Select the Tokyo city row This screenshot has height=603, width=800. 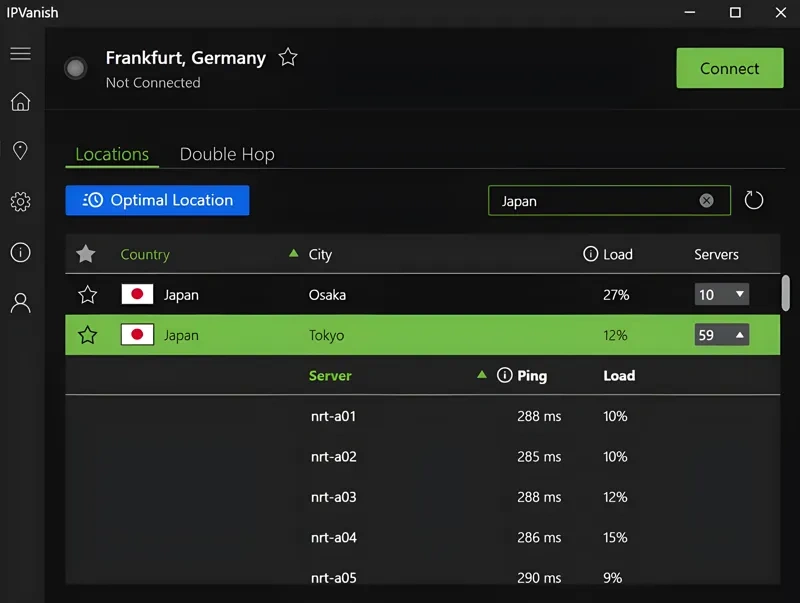point(422,335)
